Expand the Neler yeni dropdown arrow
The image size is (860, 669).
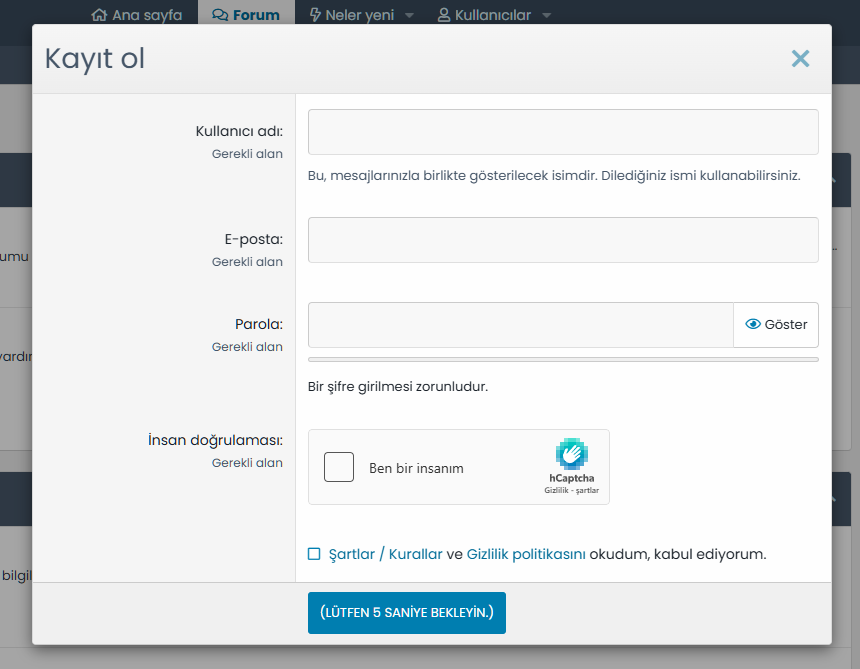click(408, 16)
